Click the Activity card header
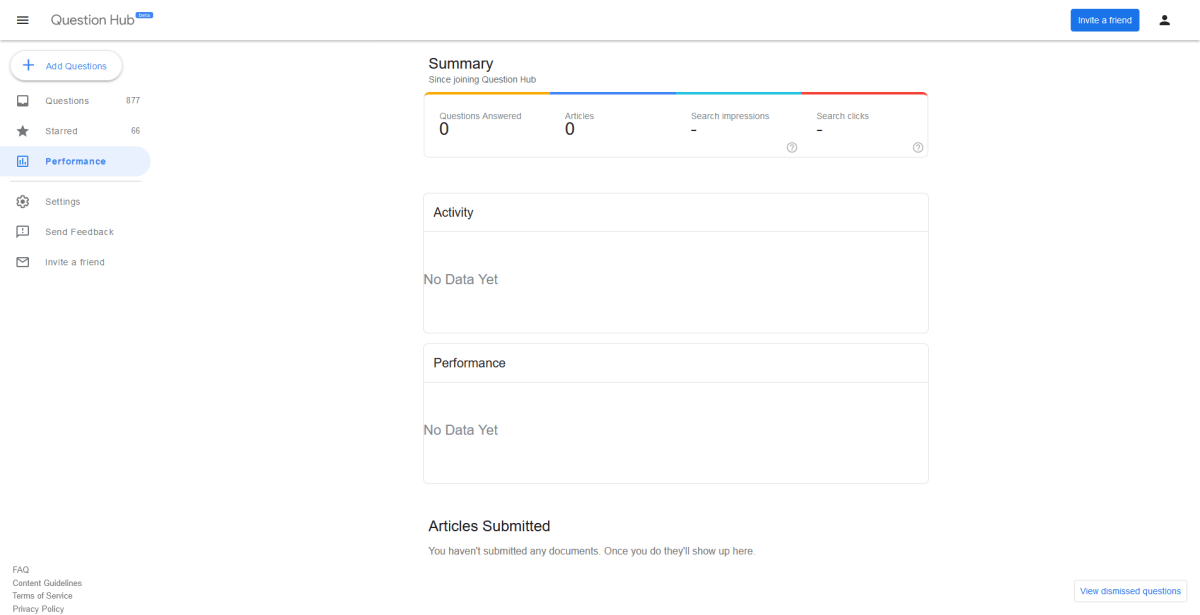Screen dimensions: 1200x615 point(676,213)
